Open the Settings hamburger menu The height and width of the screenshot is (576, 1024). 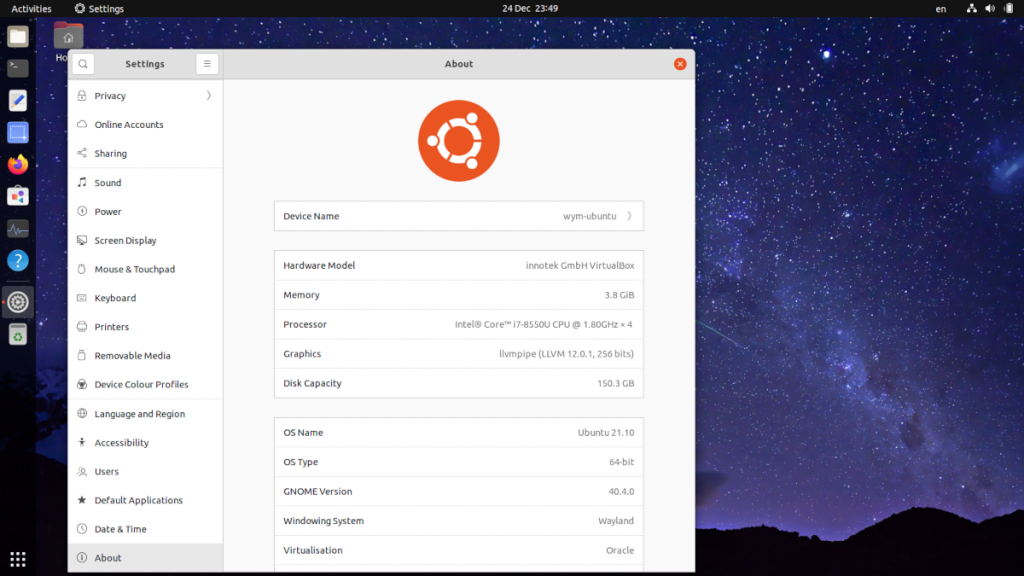(207, 63)
